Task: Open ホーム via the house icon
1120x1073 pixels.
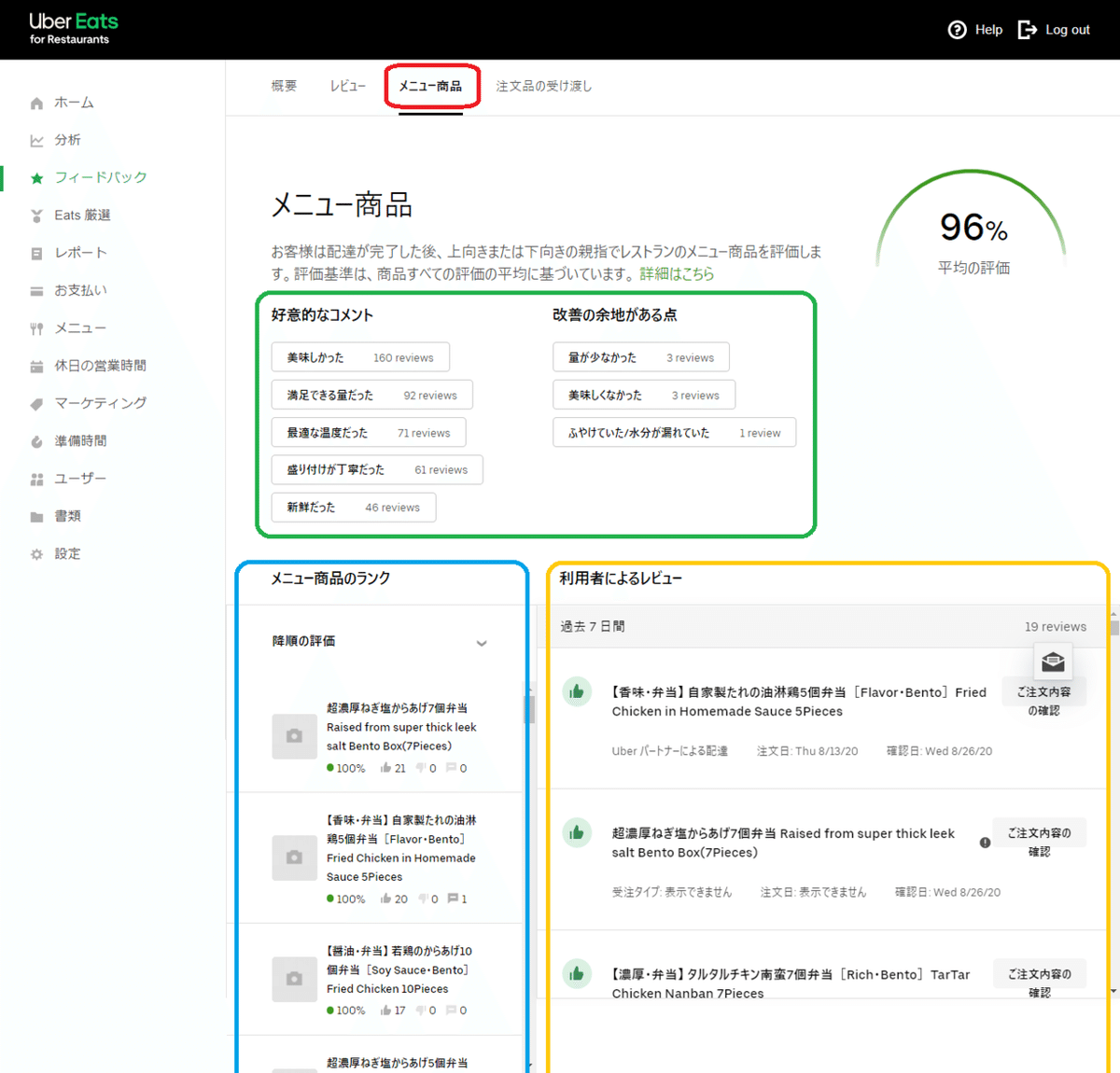Action: pos(36,104)
